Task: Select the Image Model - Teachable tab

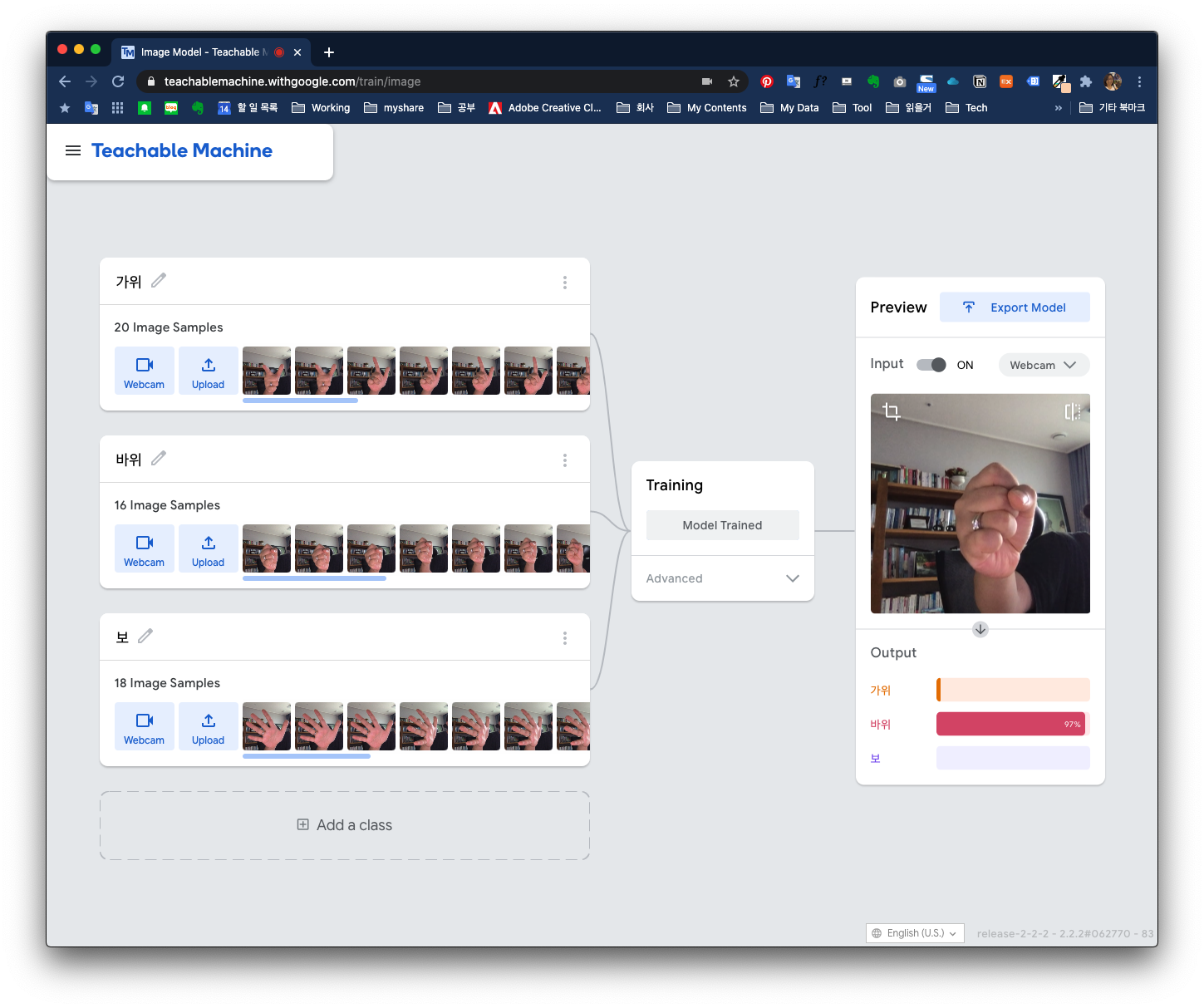Action: tap(211, 52)
